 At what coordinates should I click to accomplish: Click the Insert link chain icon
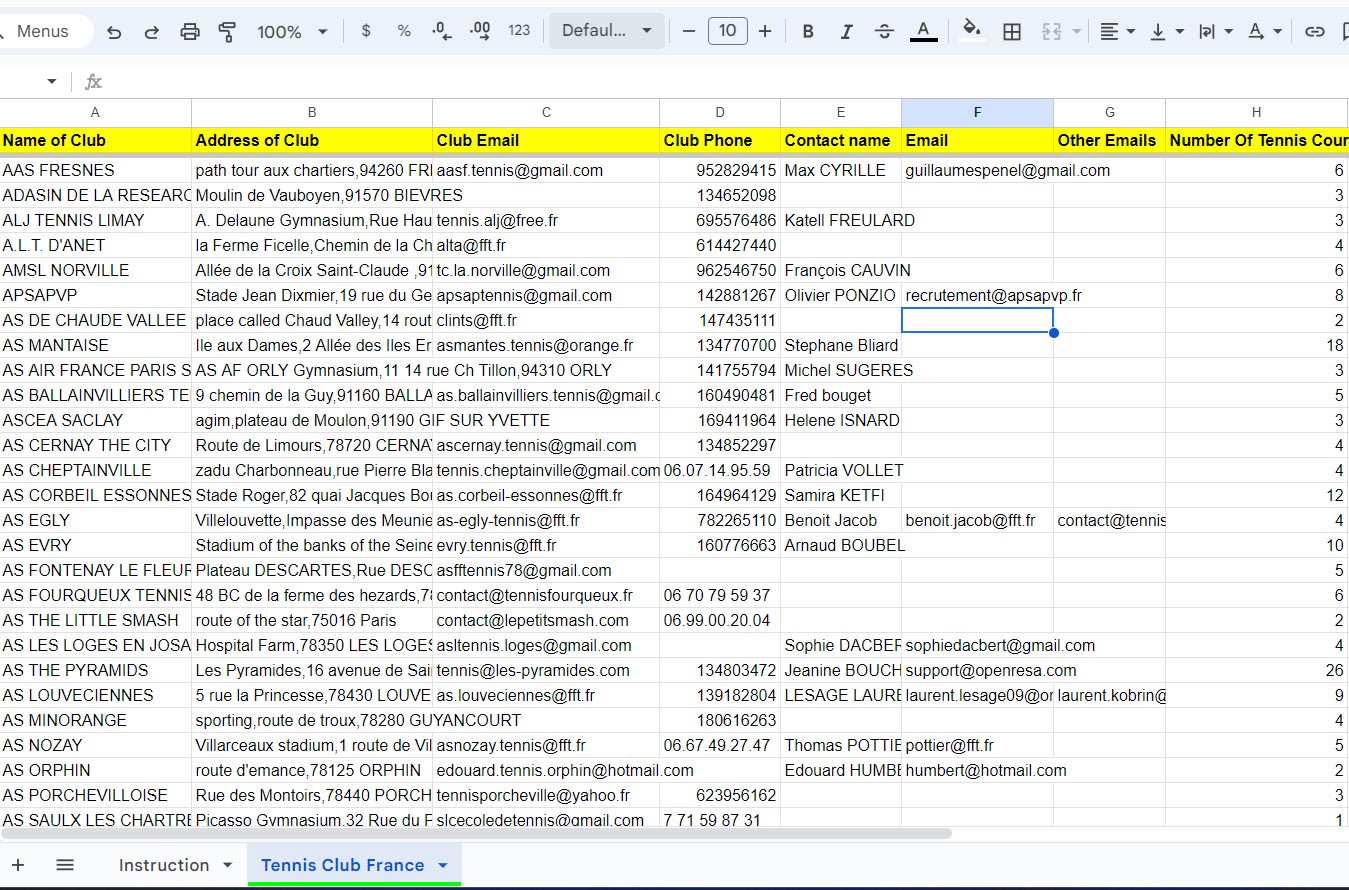pyautogui.click(x=1315, y=32)
